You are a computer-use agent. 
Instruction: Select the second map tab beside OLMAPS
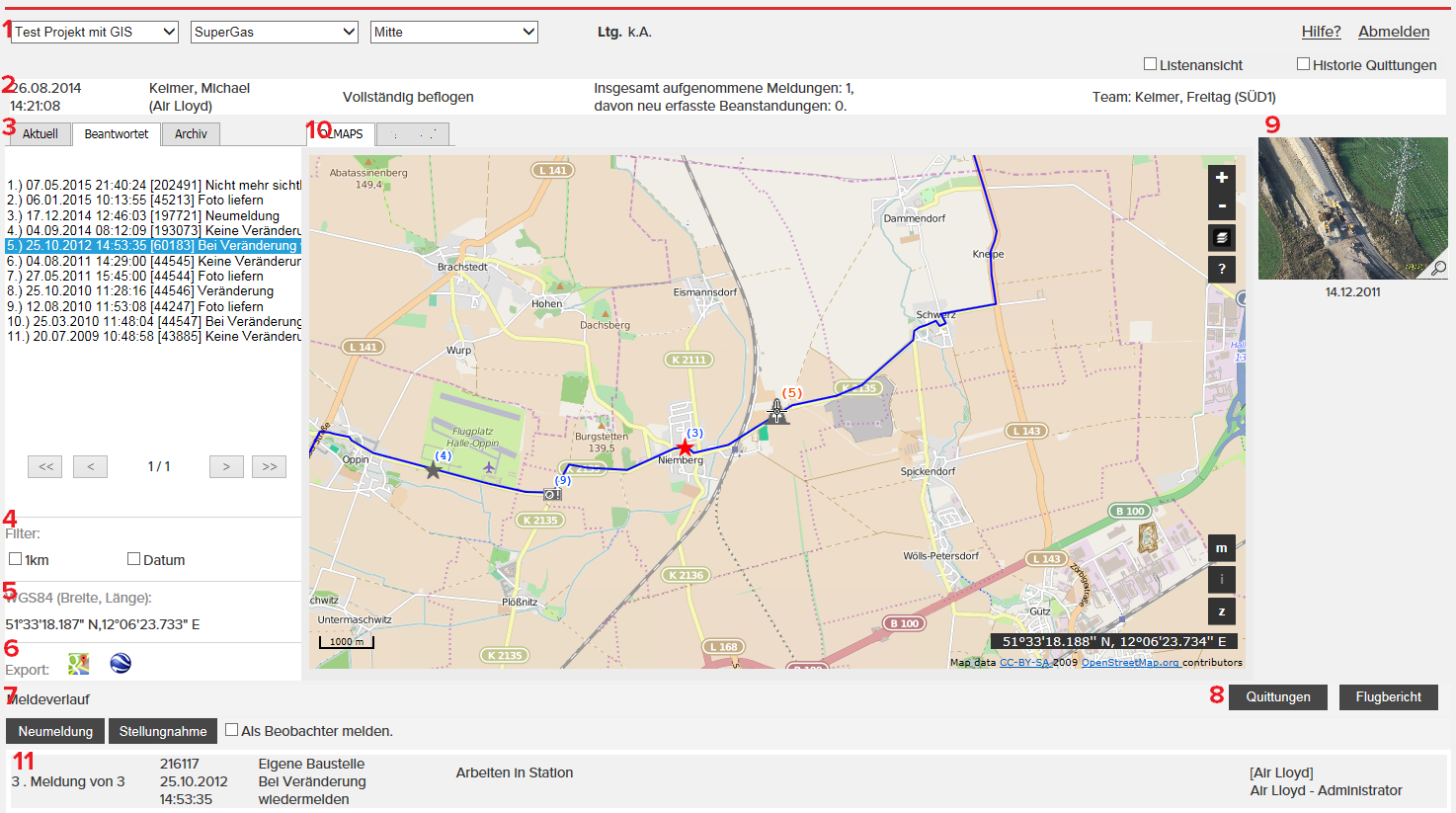[413, 134]
